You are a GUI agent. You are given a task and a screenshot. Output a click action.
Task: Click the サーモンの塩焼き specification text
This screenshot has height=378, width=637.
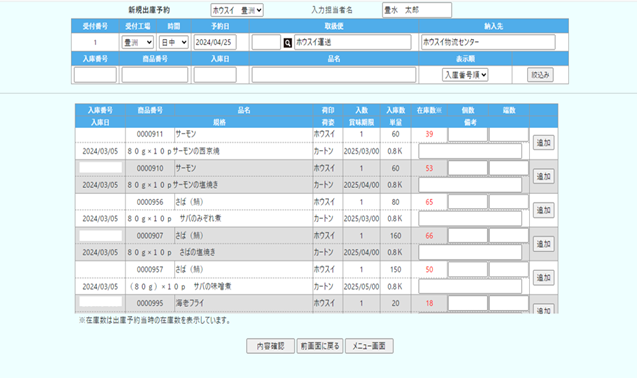point(195,185)
